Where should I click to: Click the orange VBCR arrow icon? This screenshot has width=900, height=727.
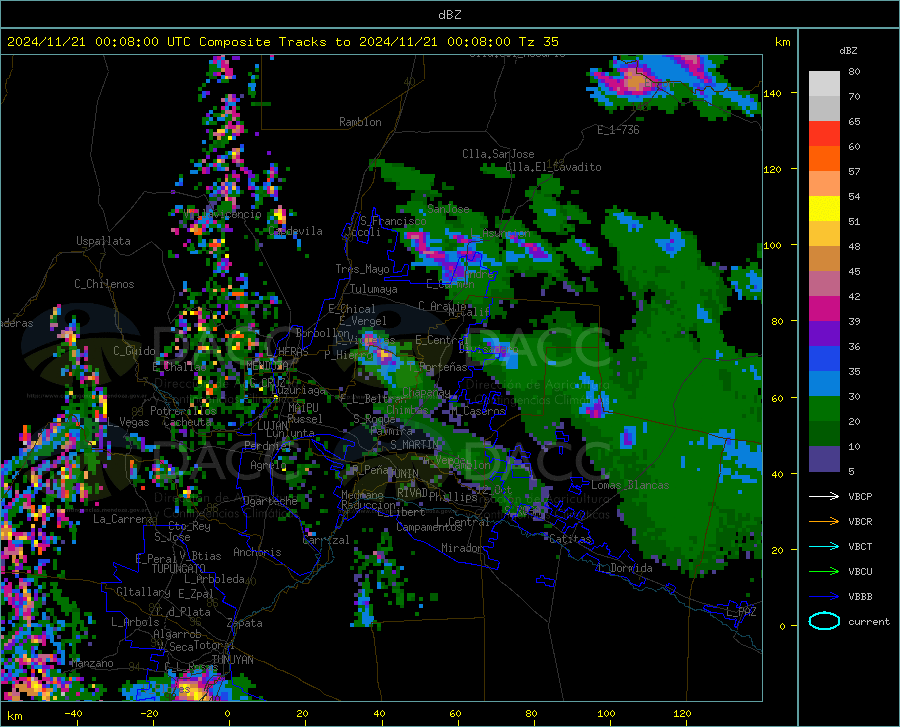824,521
